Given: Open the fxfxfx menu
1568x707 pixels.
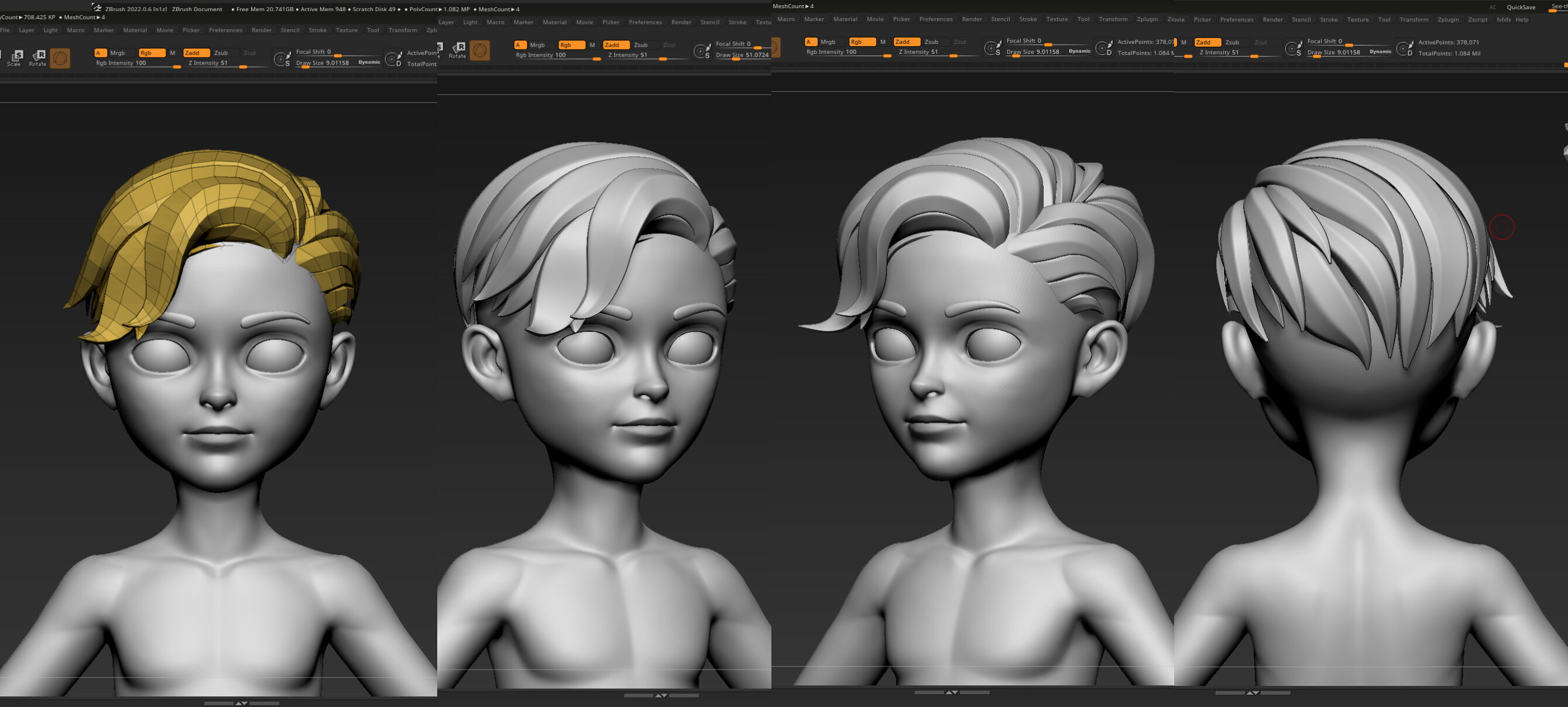Looking at the screenshot, I should [1503, 19].
